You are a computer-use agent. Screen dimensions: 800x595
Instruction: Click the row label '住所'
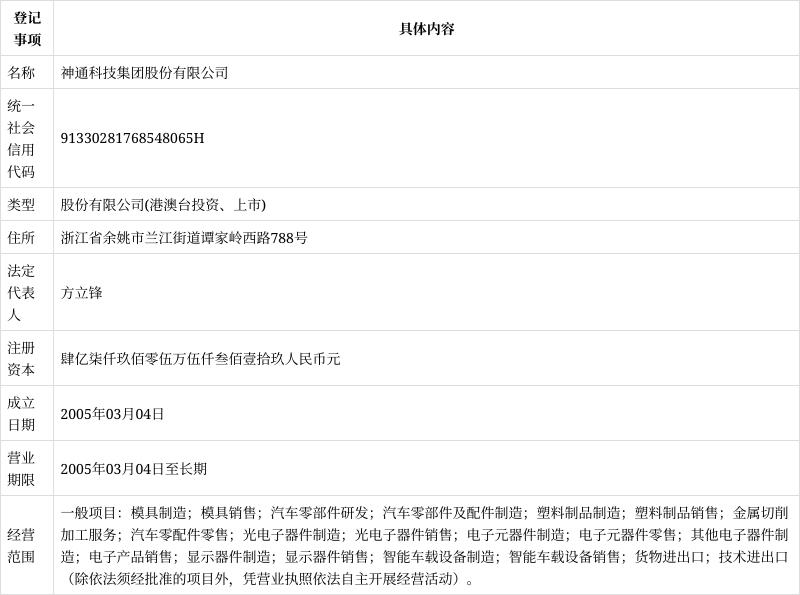click(x=21, y=237)
